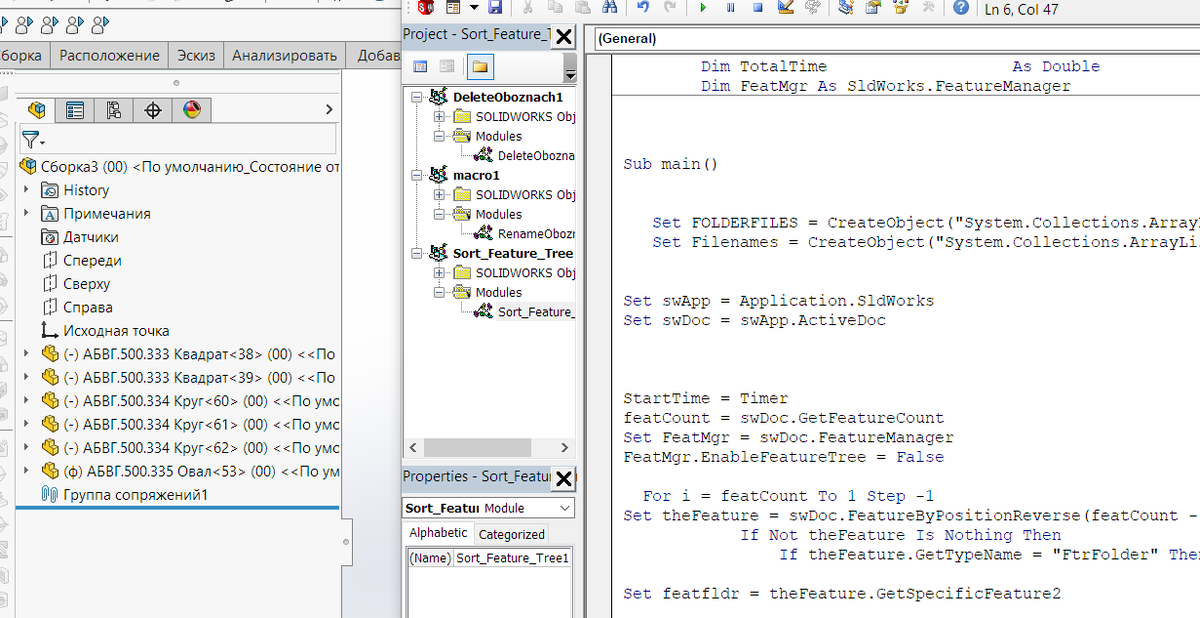Click the Paste clipboard icon
The width and height of the screenshot is (1200, 618).
click(x=582, y=7)
